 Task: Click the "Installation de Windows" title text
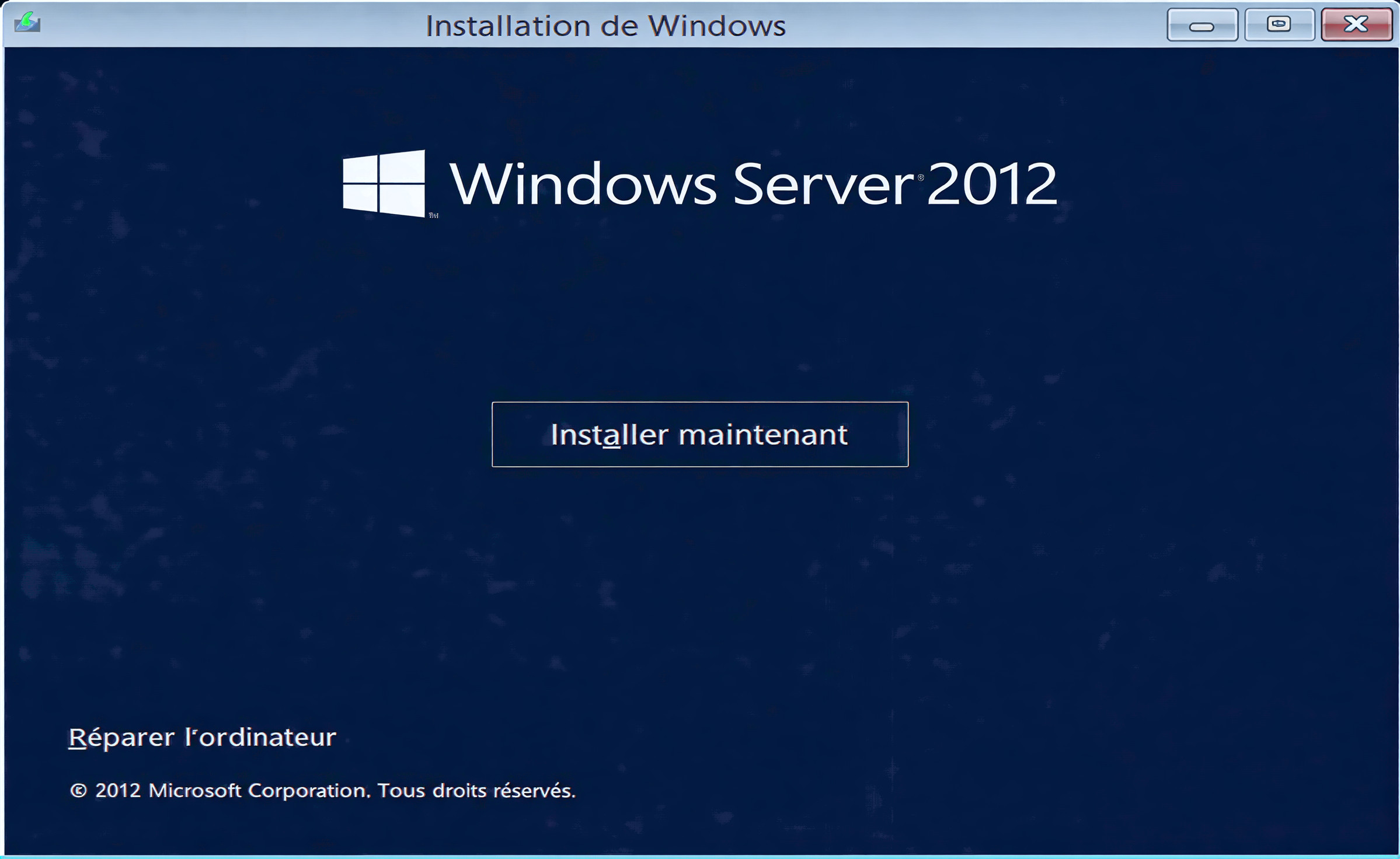point(605,25)
